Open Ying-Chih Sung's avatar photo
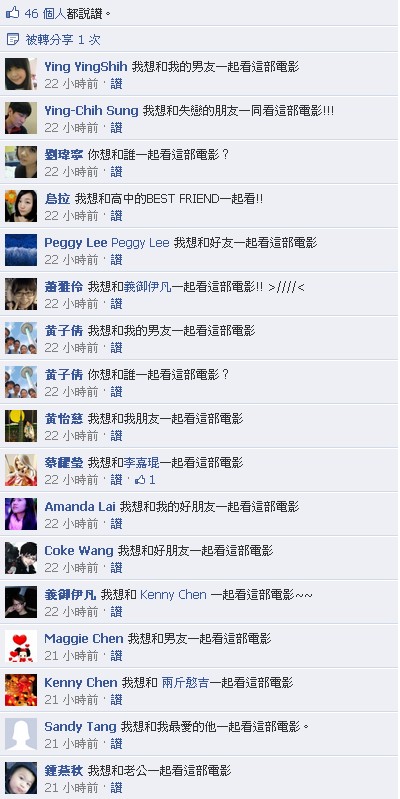 [21, 118]
